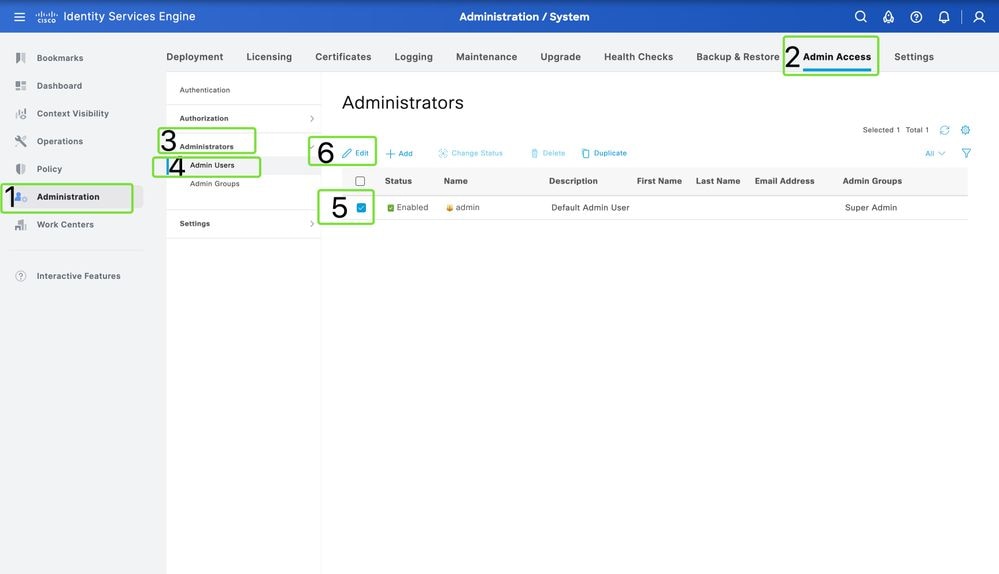
Task: Select Admin Groups in the tree
Action: 215,183
